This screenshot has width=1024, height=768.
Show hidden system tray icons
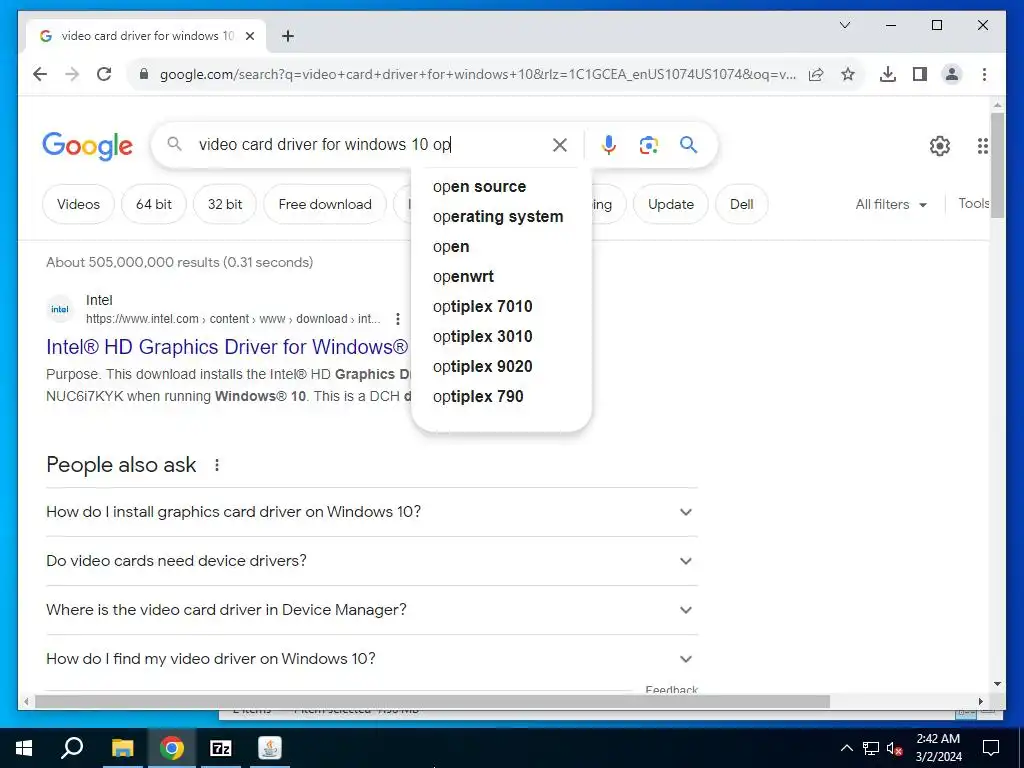(846, 748)
